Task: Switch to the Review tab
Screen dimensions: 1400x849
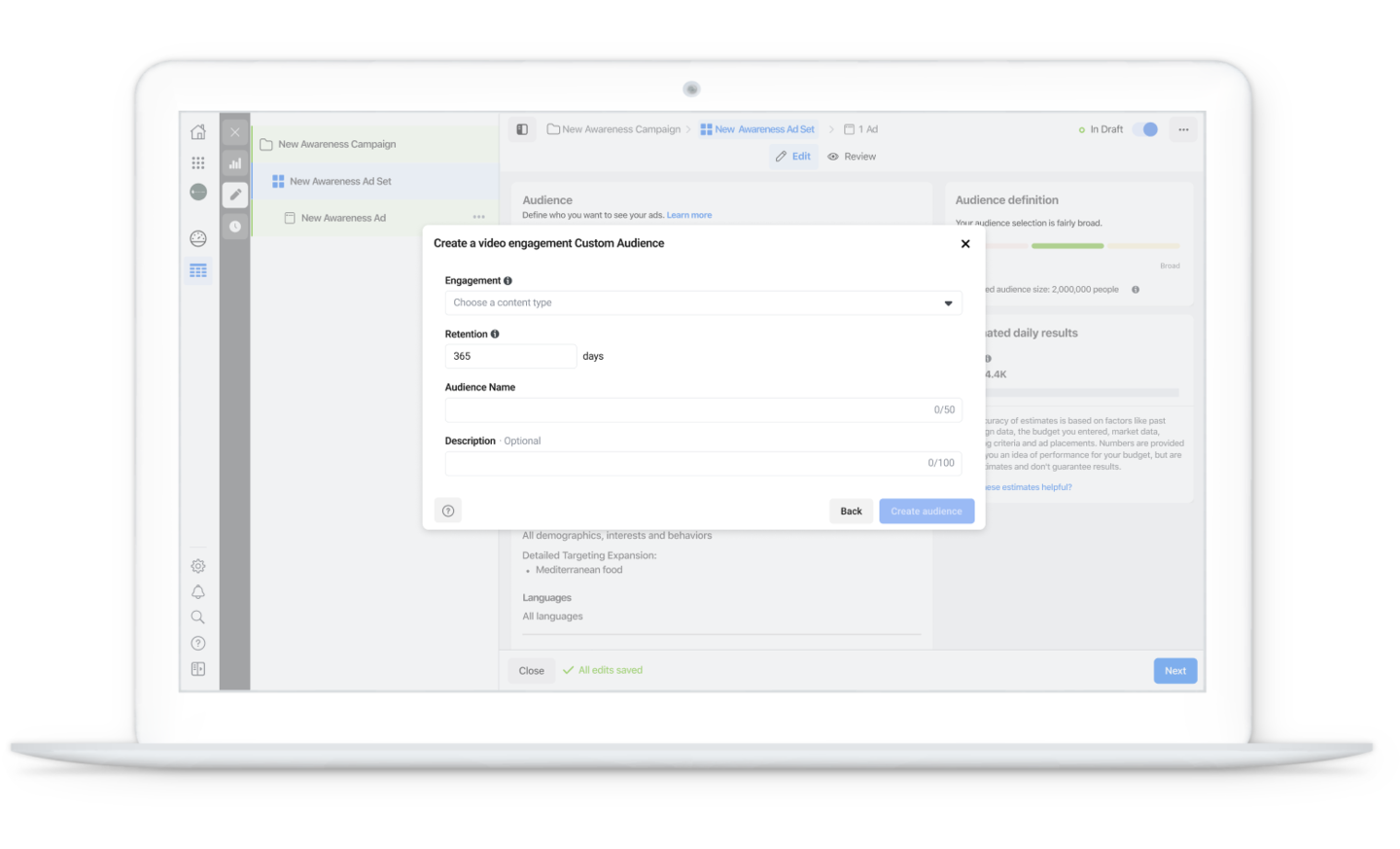Action: [x=852, y=157]
